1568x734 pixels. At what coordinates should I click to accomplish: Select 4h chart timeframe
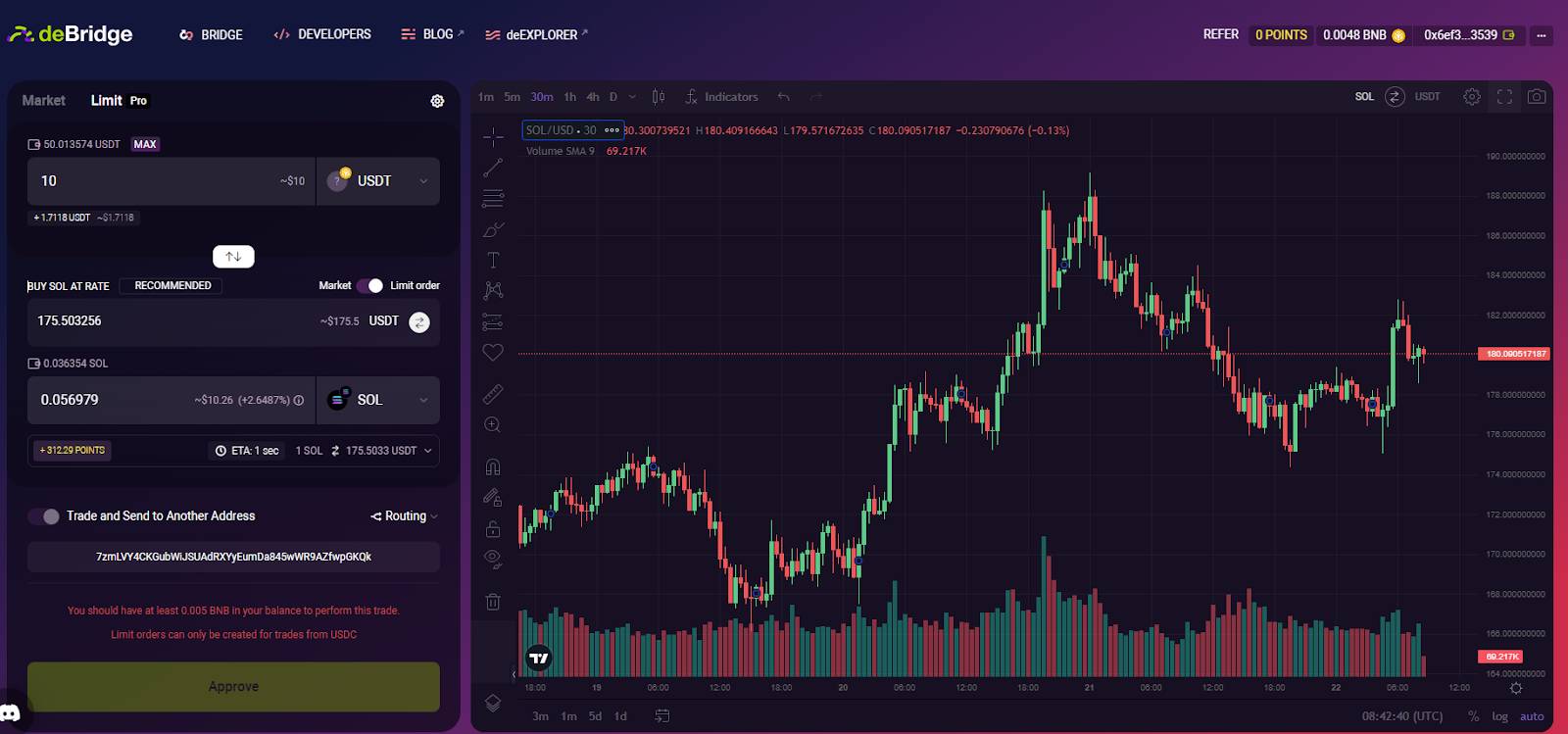click(593, 97)
